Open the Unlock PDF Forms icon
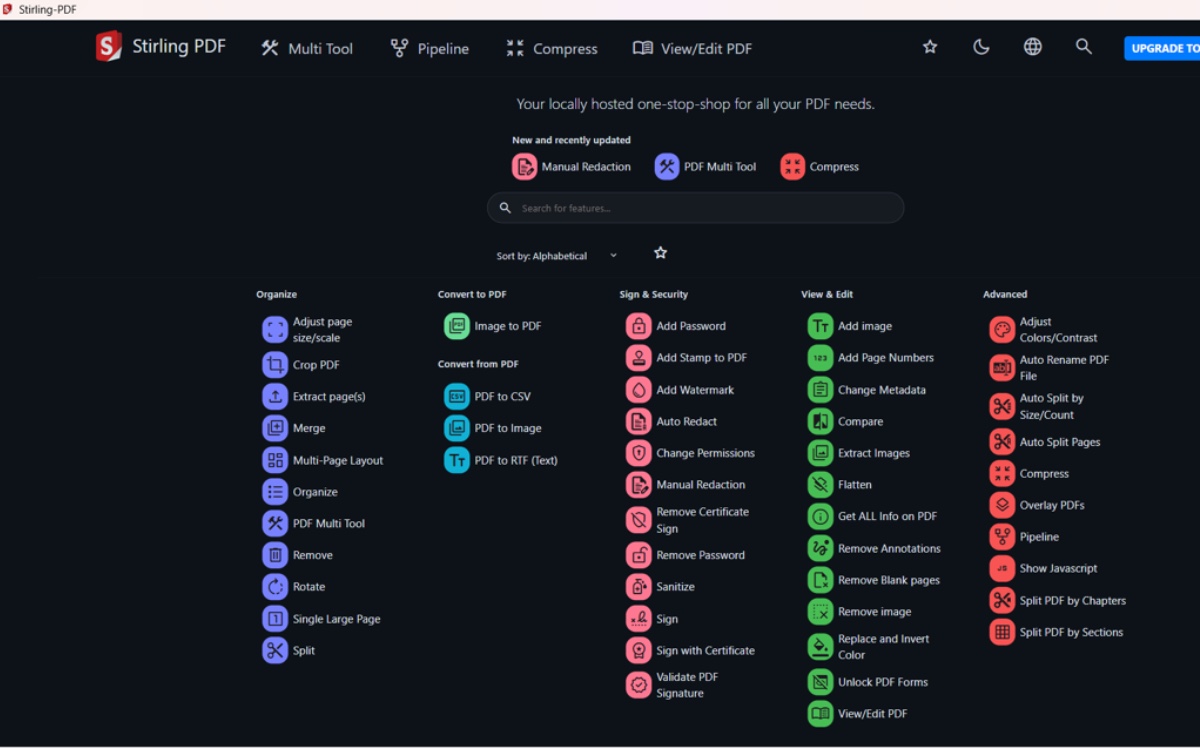Image resolution: width=1200 pixels, height=750 pixels. [820, 682]
